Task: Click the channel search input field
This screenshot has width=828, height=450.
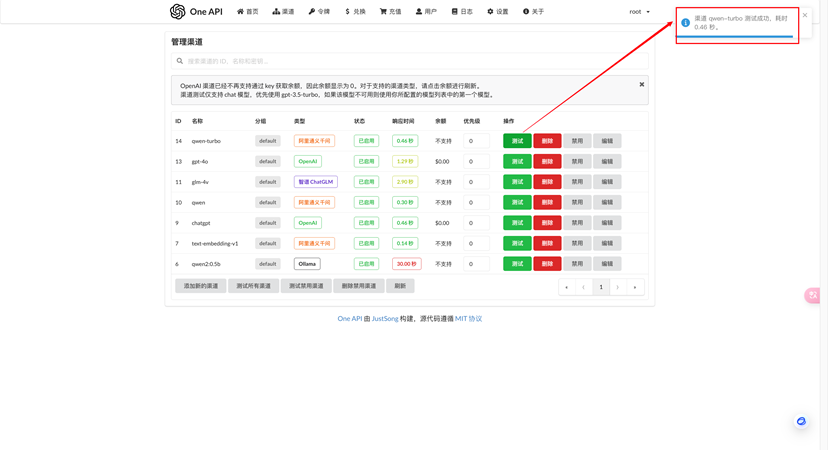Action: click(x=410, y=61)
